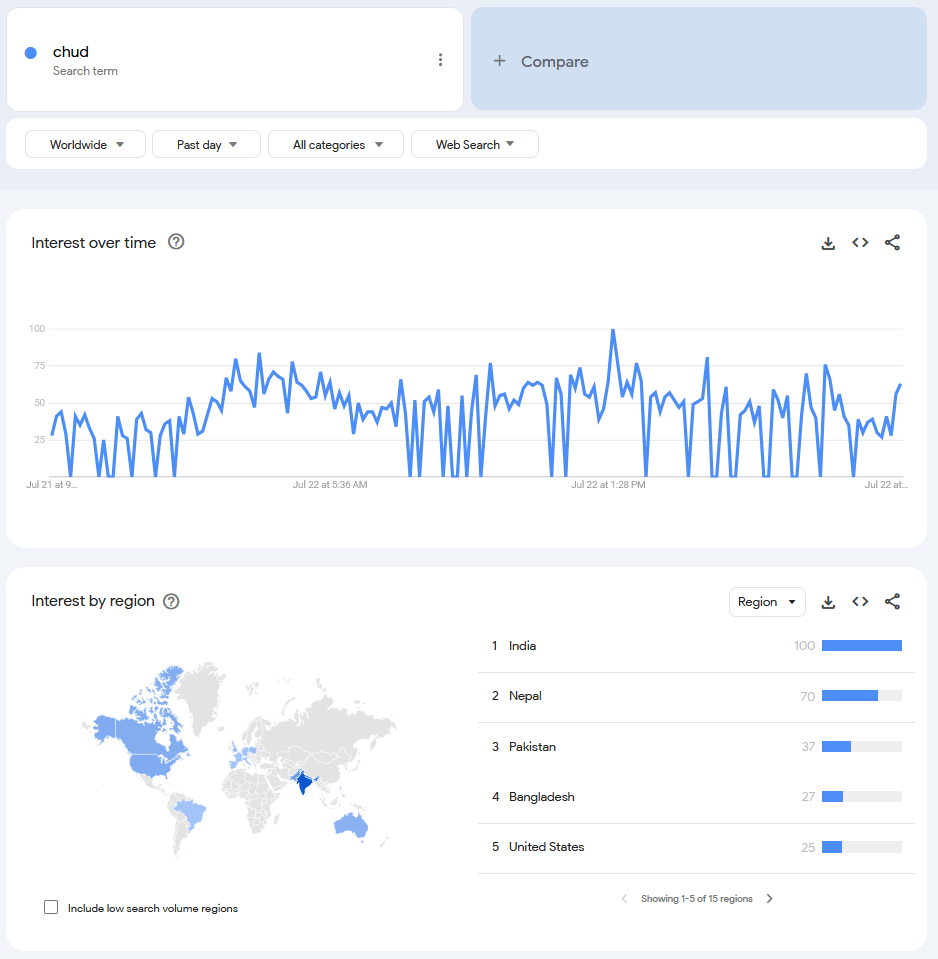The width and height of the screenshot is (938, 959).
Task: Click the 'Showing 1-5 of 15 regions' text
Action: tap(696, 898)
